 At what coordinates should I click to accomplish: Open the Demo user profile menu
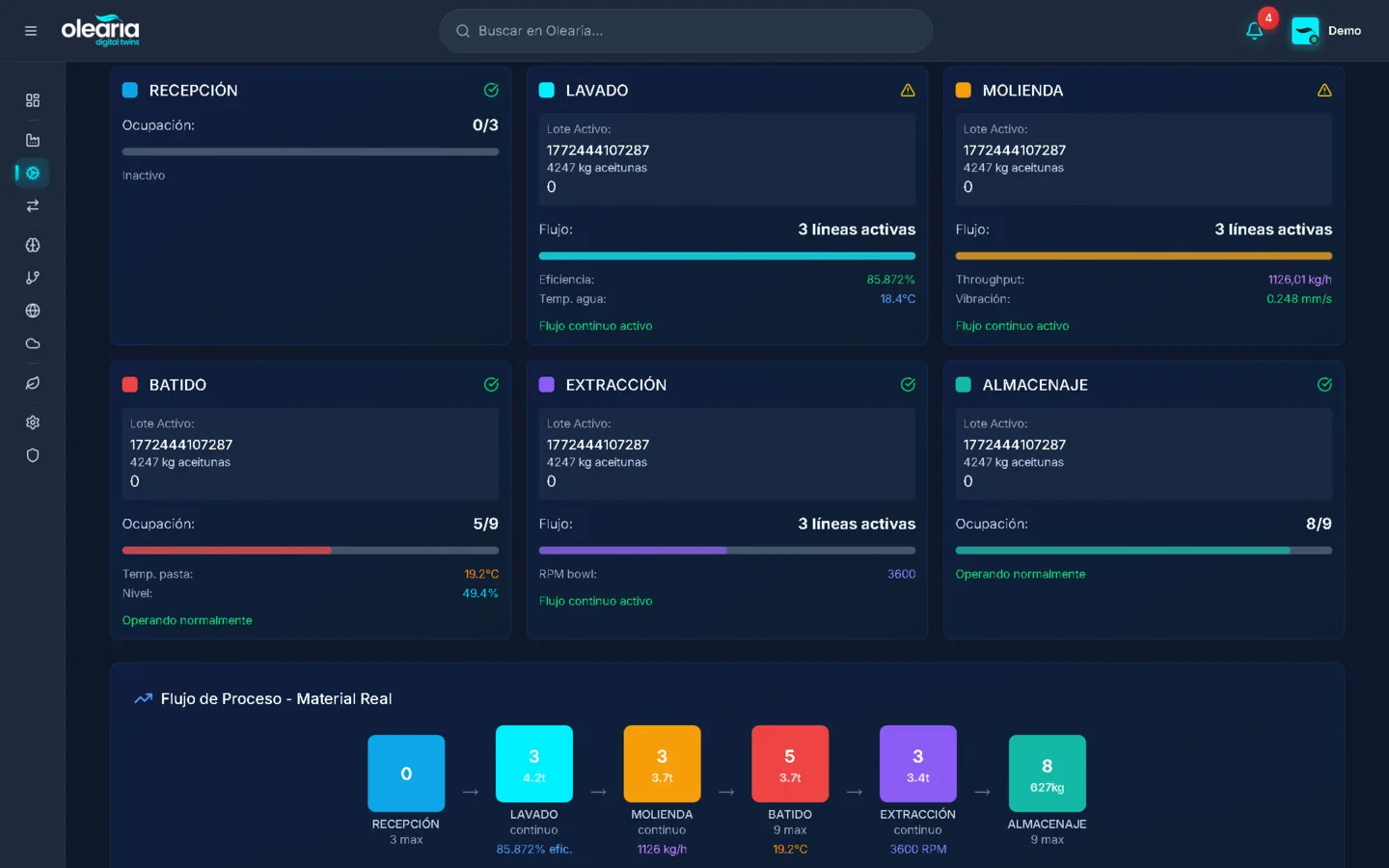1326,30
